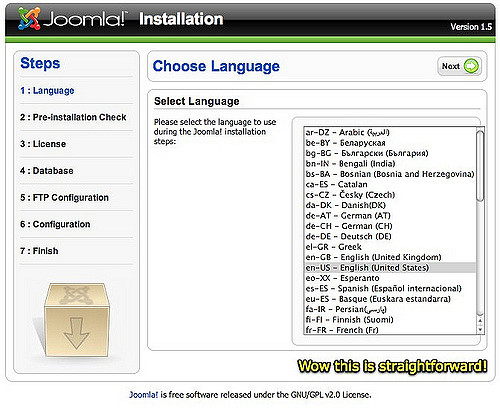Select da-DK – Danish(DK)
The width and height of the screenshot is (500, 408).
point(390,205)
